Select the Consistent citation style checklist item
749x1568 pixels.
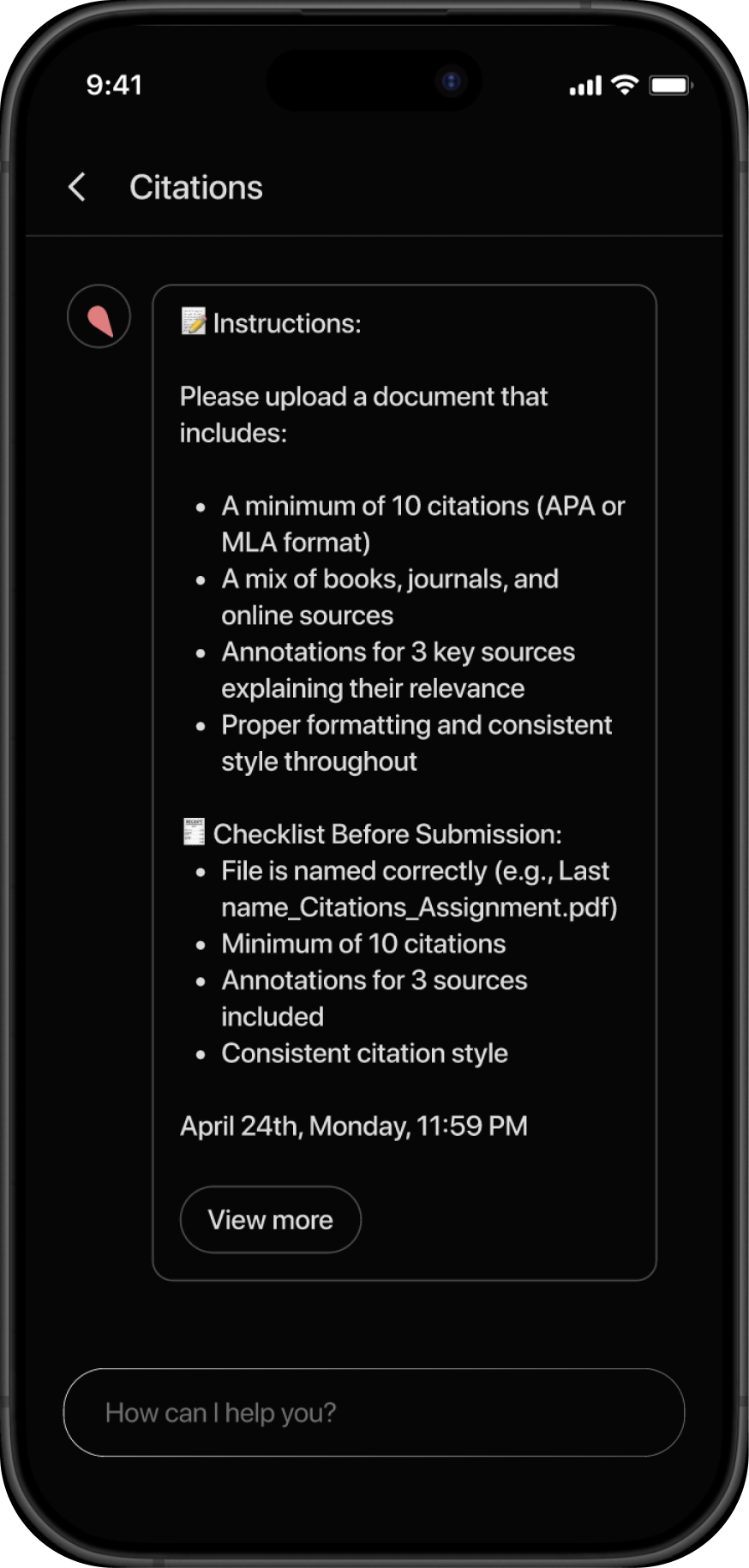pos(364,1053)
